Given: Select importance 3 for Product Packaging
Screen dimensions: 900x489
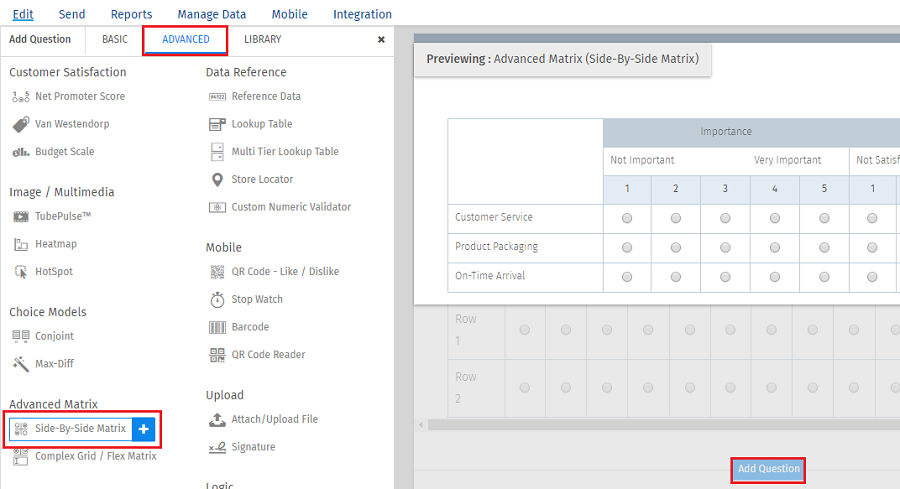Looking at the screenshot, I should point(724,247).
